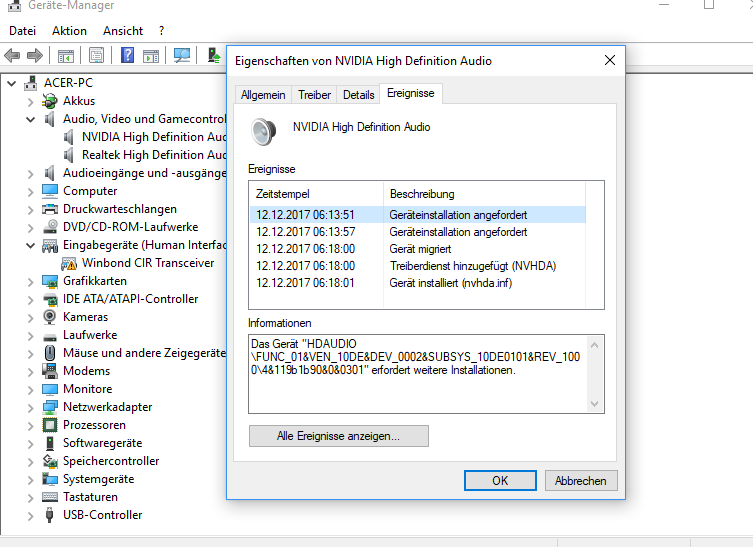The height and width of the screenshot is (547, 753).
Task: Open the ? help menu
Action: tap(161, 31)
